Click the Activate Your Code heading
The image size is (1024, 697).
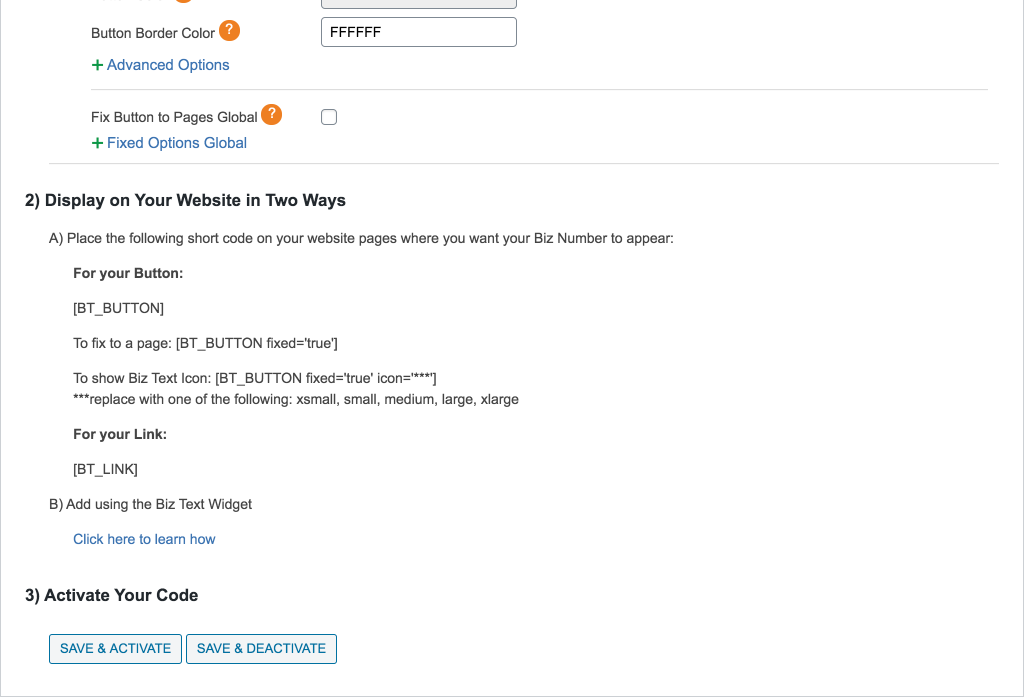(x=111, y=595)
